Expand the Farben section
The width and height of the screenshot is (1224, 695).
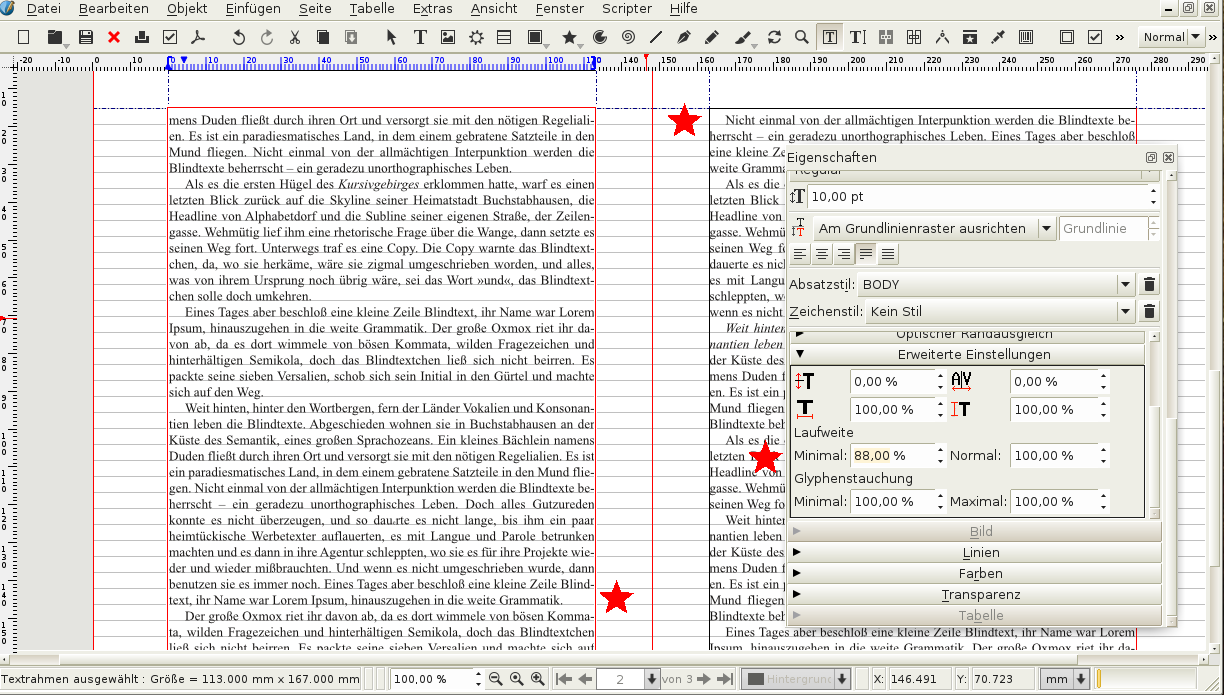[980, 574]
